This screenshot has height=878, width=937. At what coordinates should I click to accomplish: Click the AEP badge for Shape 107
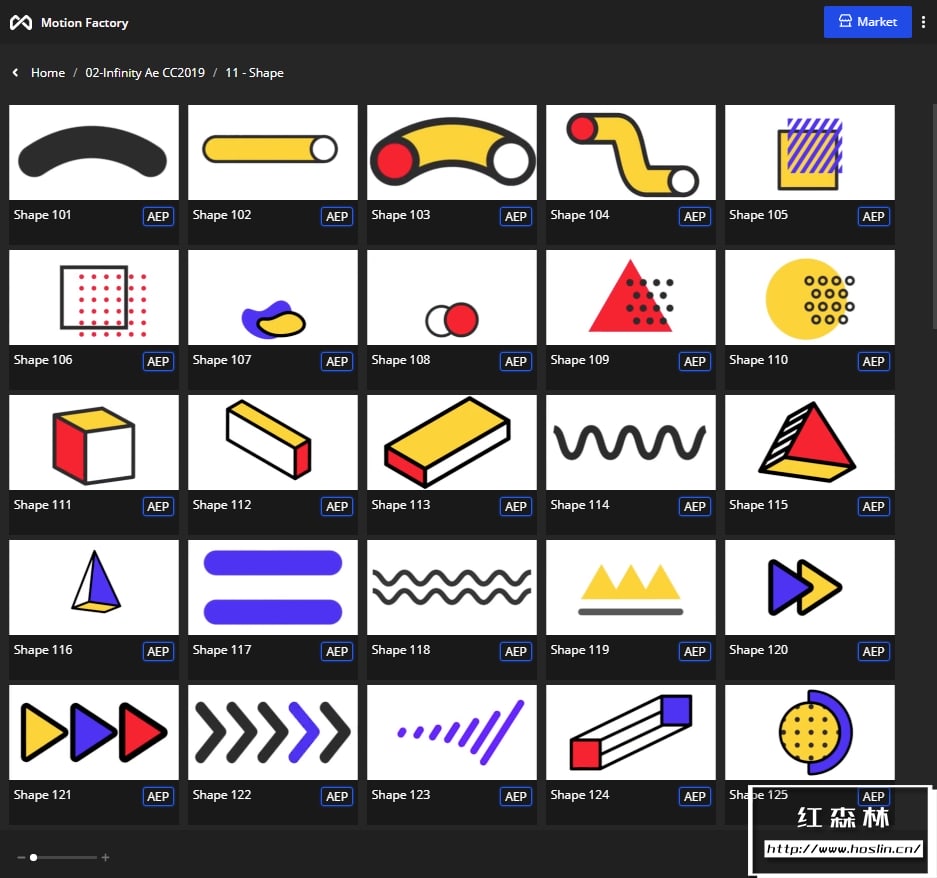coord(337,362)
